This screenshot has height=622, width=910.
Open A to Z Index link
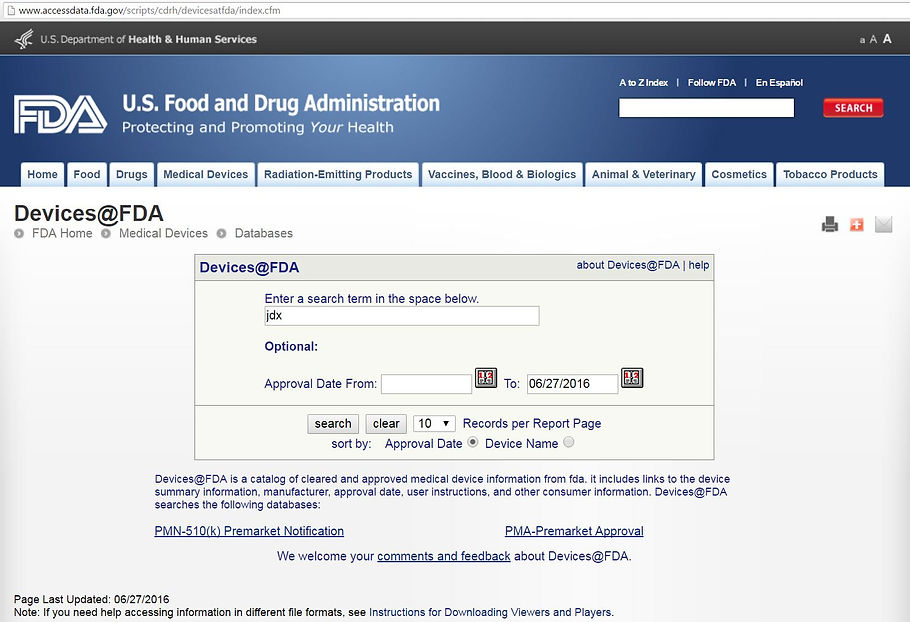pyautogui.click(x=643, y=83)
